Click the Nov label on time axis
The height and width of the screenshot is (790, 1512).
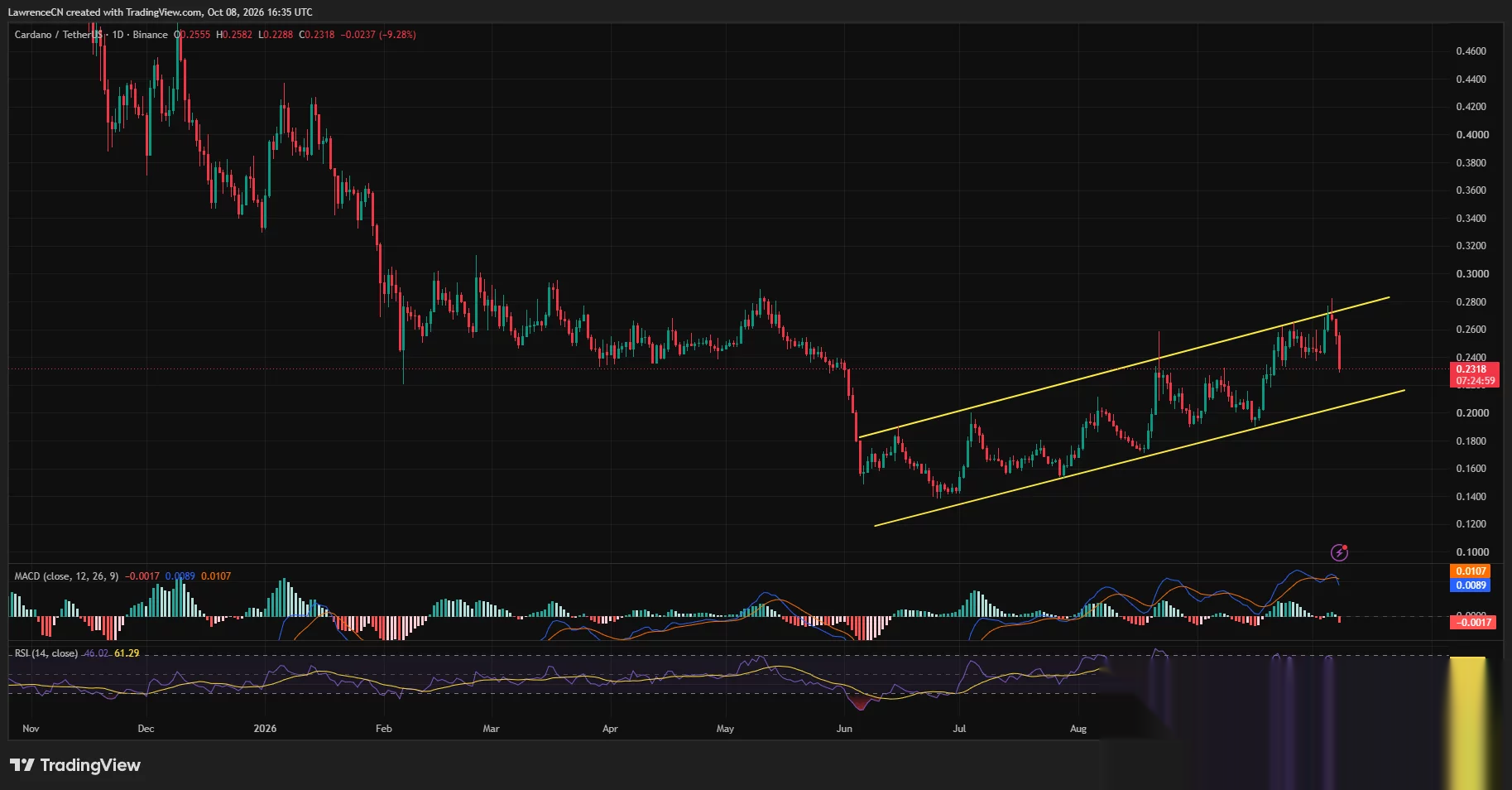pyautogui.click(x=31, y=729)
